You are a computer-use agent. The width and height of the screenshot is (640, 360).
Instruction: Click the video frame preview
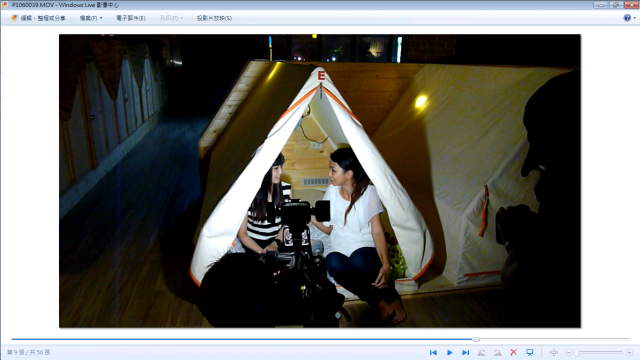(x=320, y=181)
